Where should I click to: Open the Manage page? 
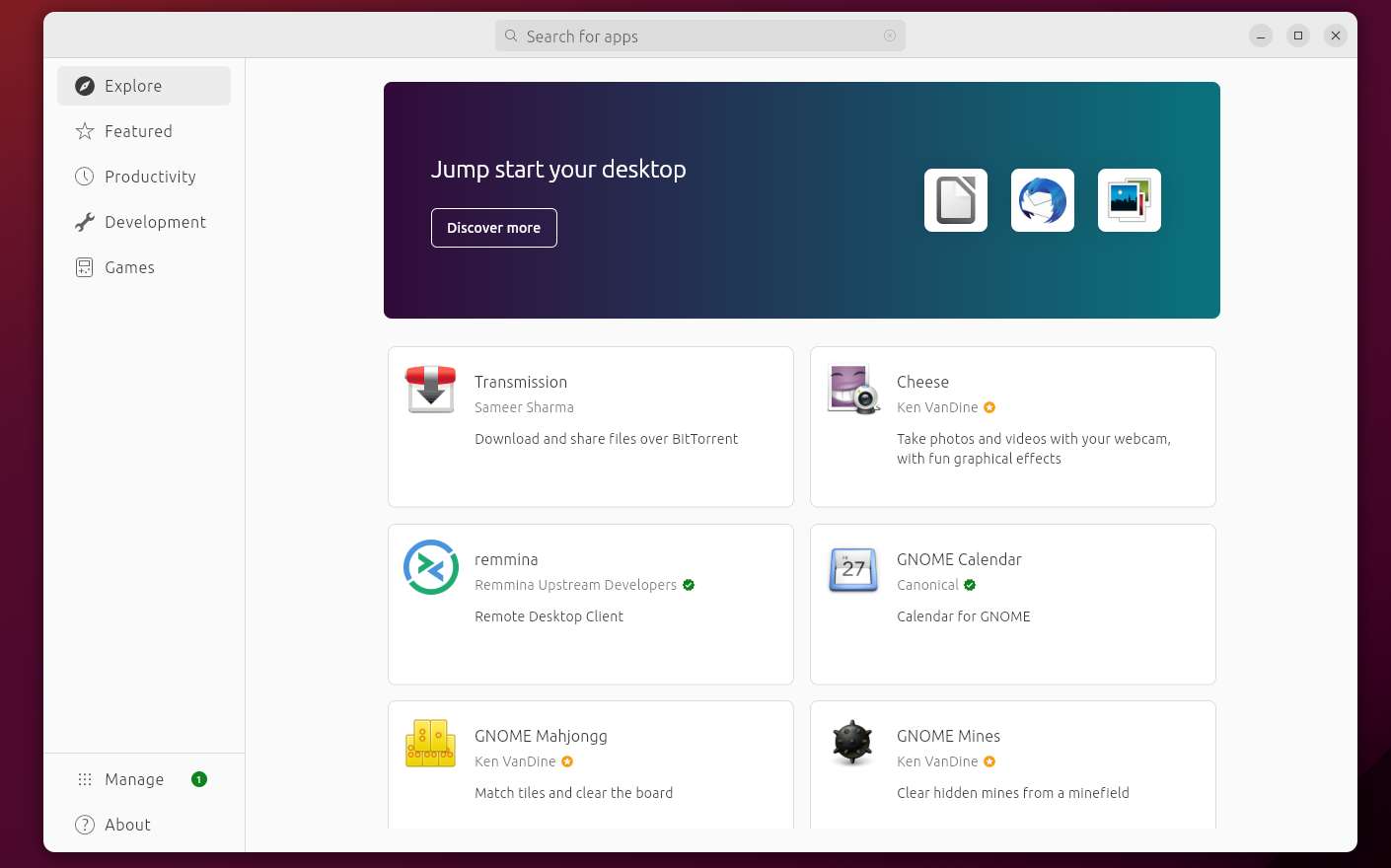(144, 779)
